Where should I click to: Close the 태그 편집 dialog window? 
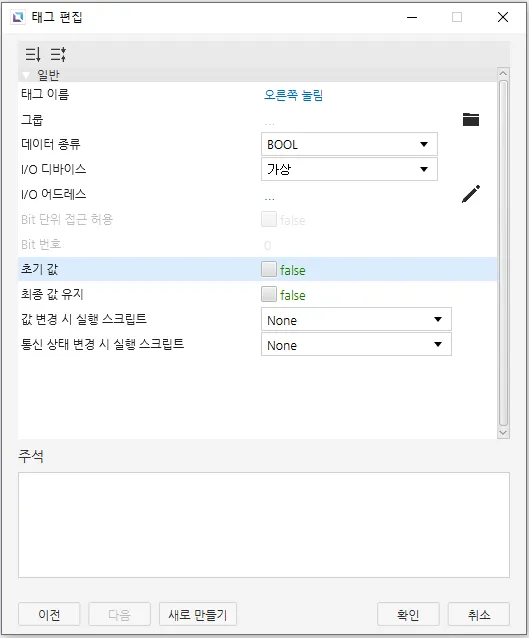(503, 17)
